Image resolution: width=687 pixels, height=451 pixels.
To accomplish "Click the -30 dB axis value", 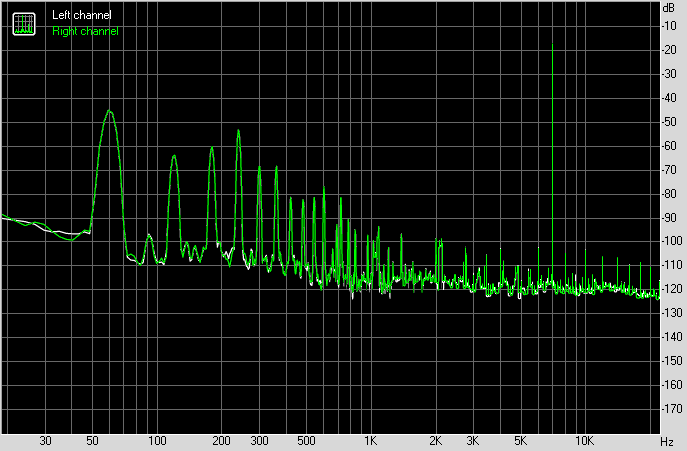I will pyautogui.click(x=669, y=74).
